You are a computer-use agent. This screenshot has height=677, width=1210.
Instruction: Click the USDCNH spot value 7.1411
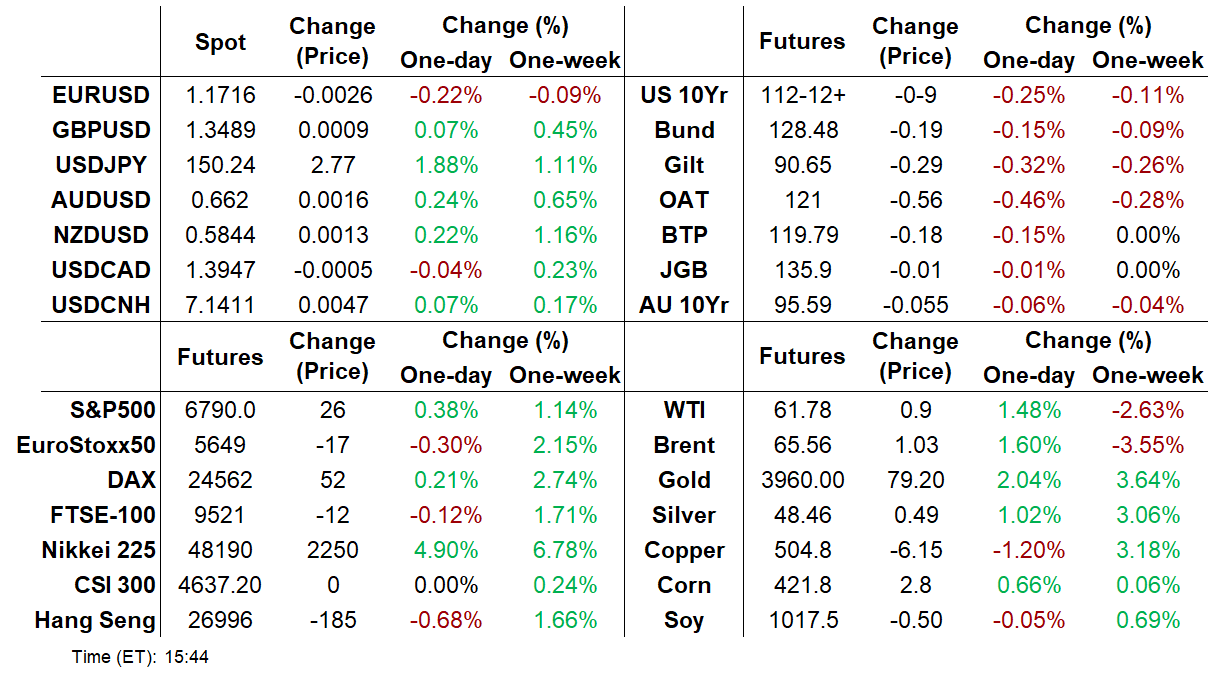coord(220,306)
